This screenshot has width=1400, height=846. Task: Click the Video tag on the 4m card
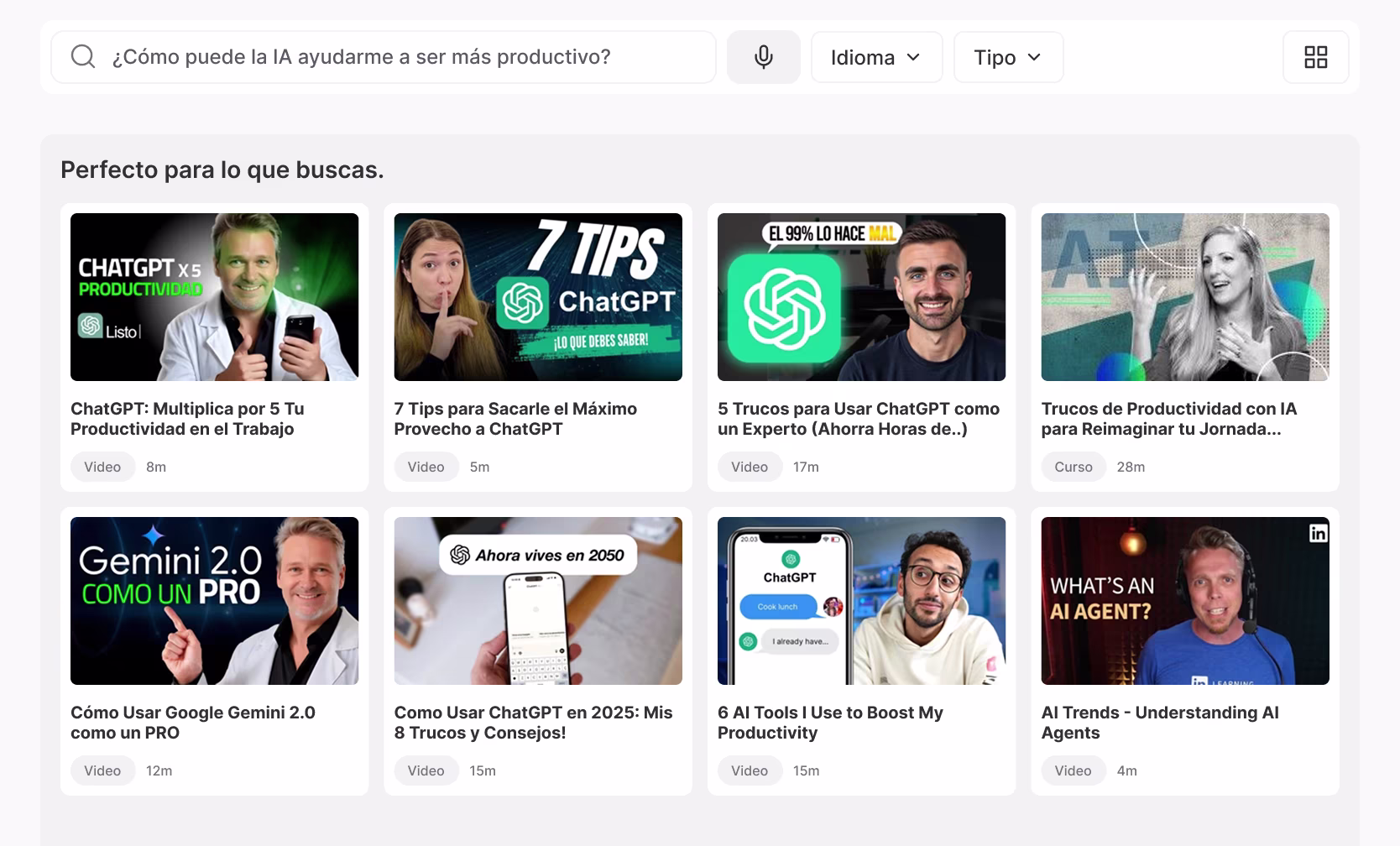1074,770
